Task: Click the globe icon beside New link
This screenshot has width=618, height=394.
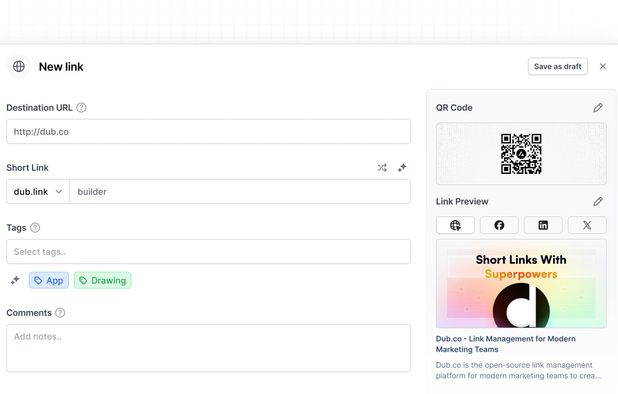Action: pos(19,66)
